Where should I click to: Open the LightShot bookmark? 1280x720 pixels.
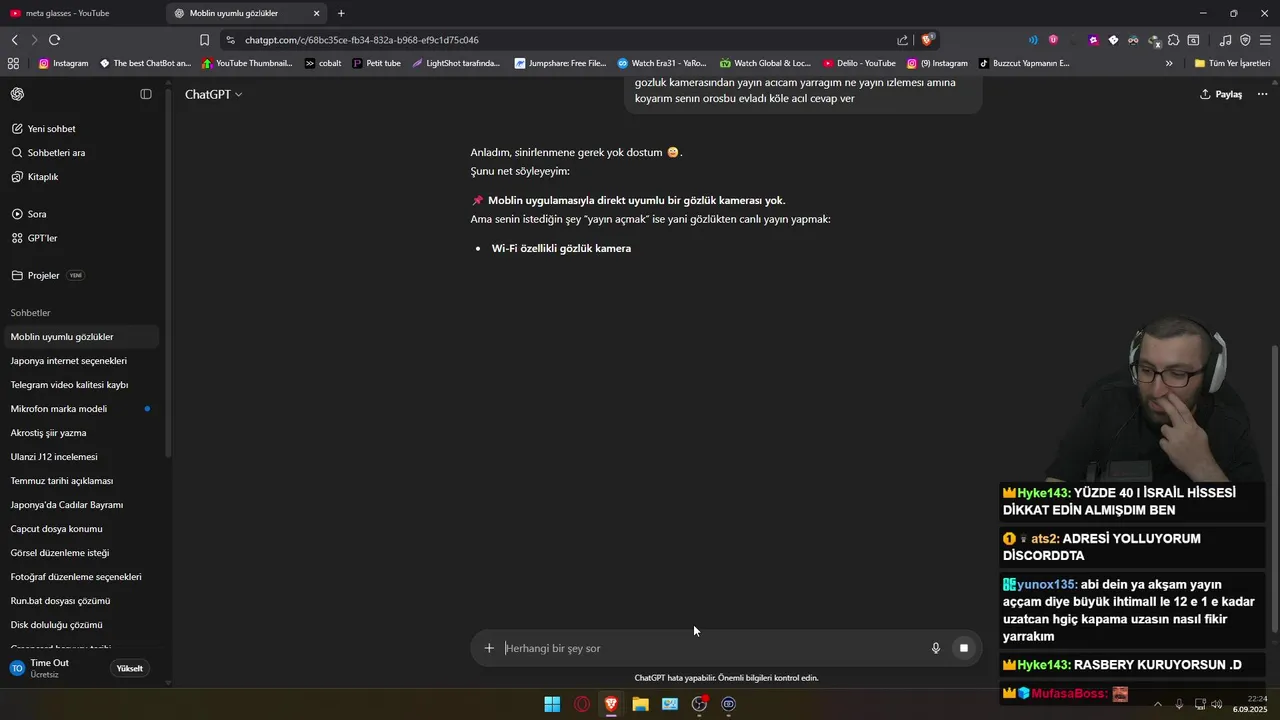click(456, 63)
